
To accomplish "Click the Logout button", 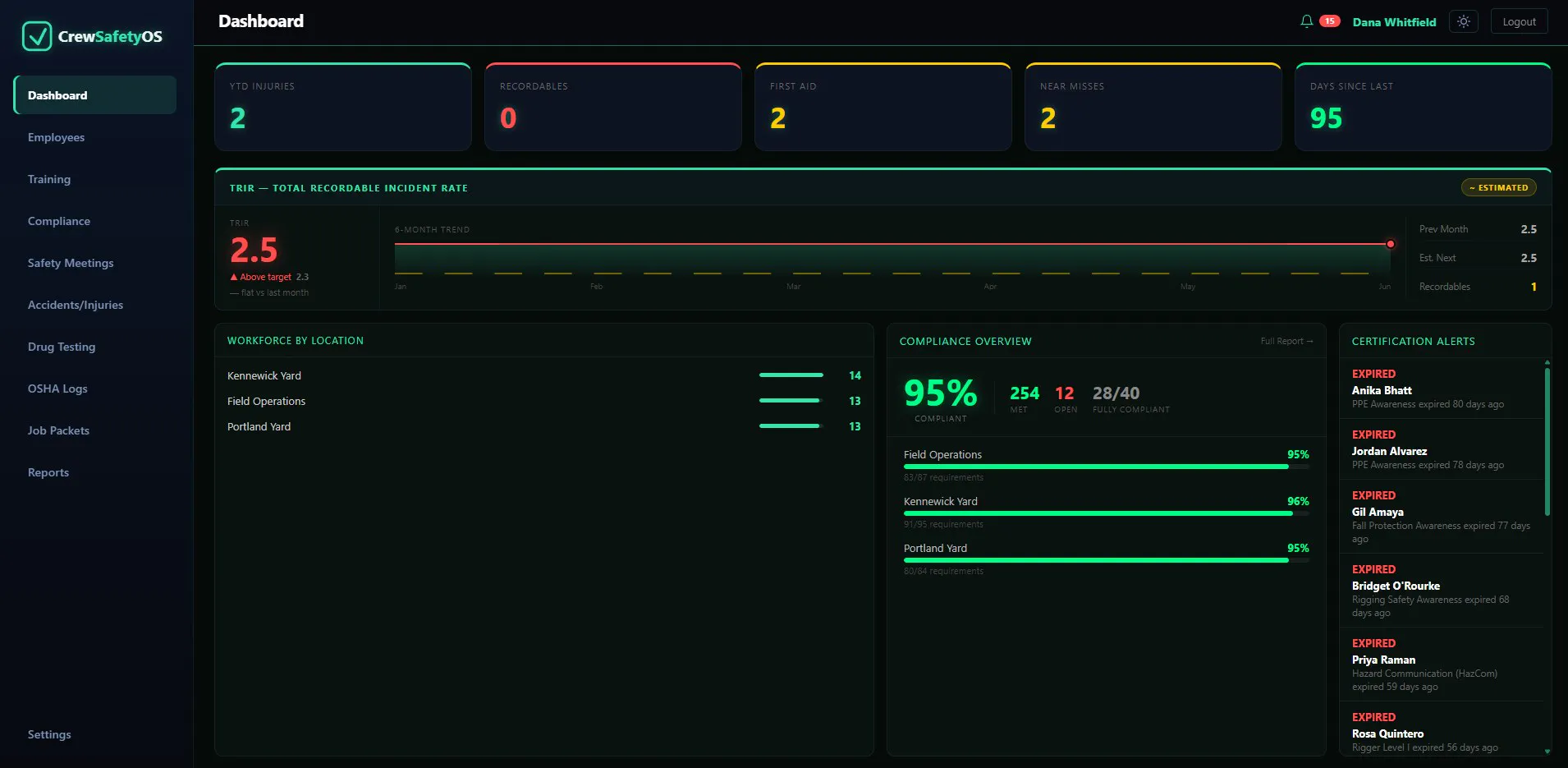I will pos(1519,22).
